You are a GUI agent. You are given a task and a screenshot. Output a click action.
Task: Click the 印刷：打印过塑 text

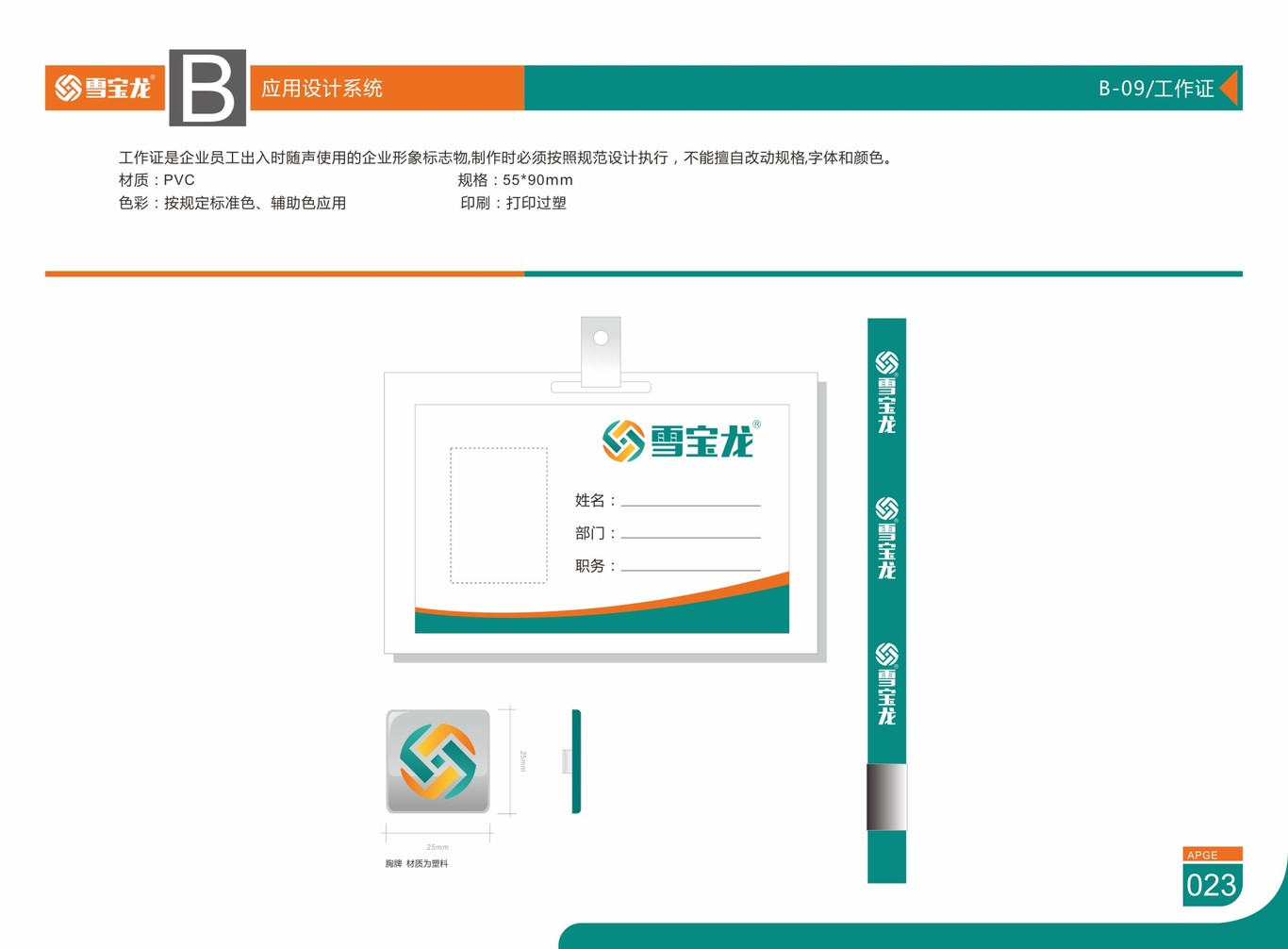[513, 203]
